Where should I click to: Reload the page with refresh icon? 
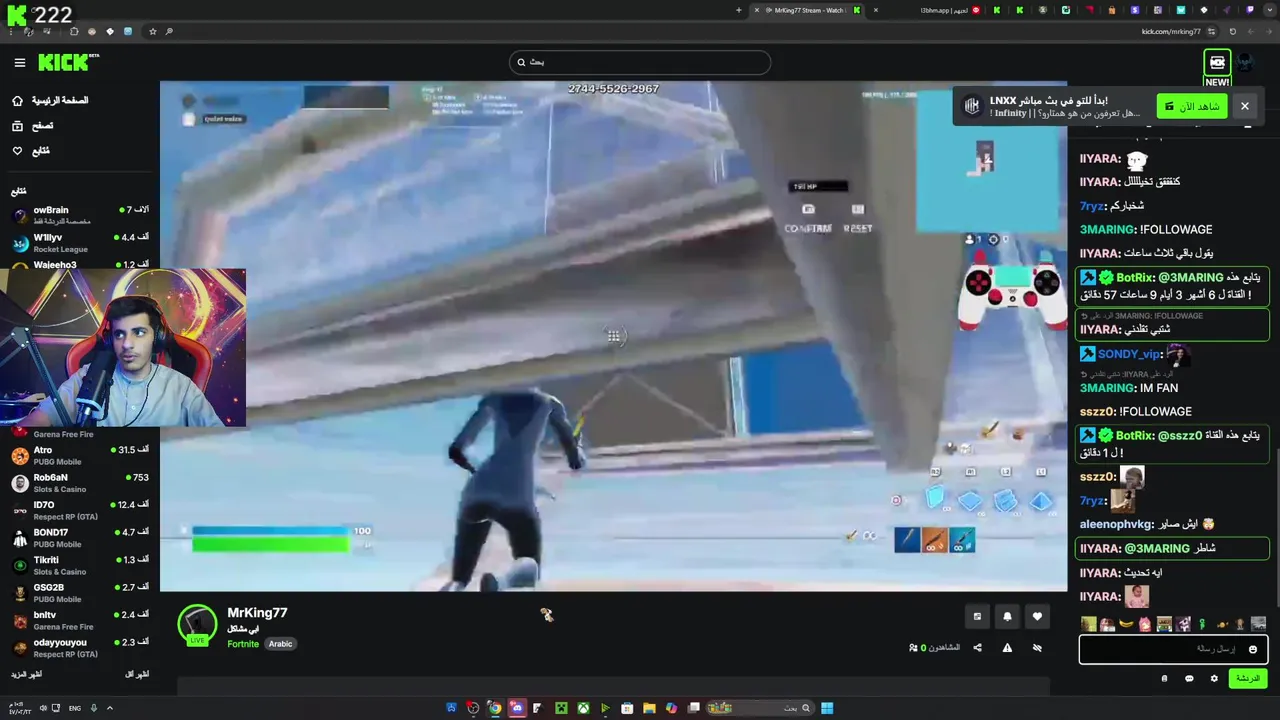(1232, 31)
